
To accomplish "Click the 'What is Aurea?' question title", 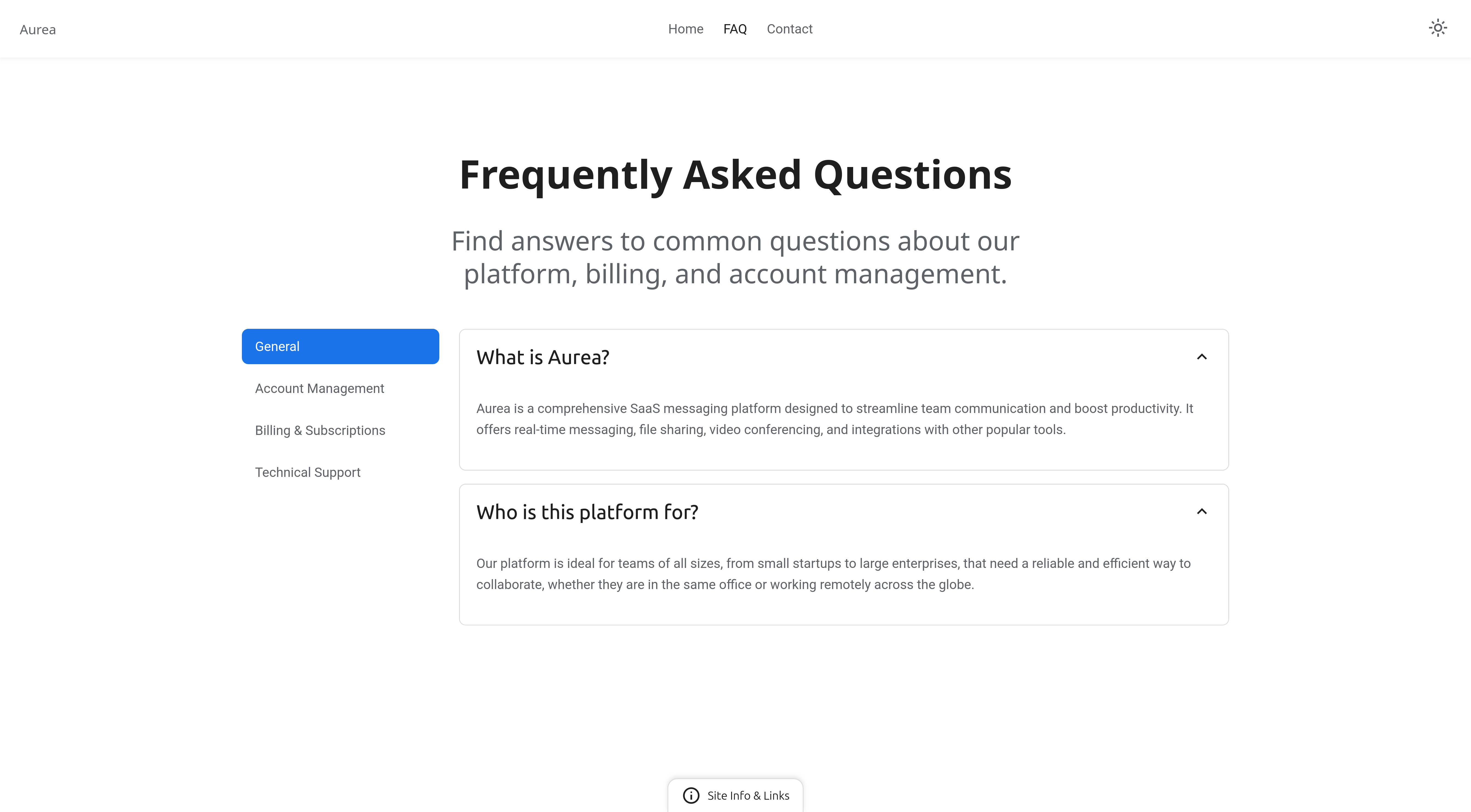I will coord(542,358).
